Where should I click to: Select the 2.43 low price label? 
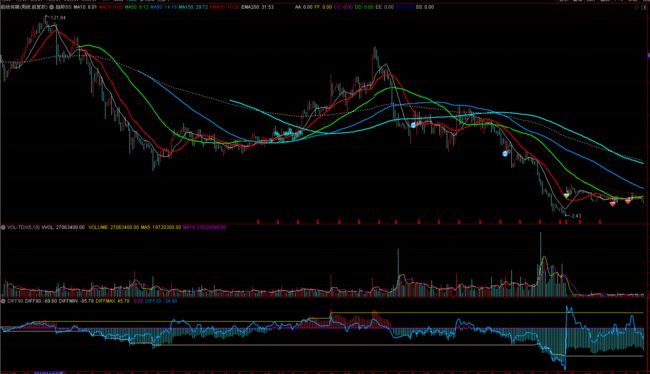click(x=576, y=216)
